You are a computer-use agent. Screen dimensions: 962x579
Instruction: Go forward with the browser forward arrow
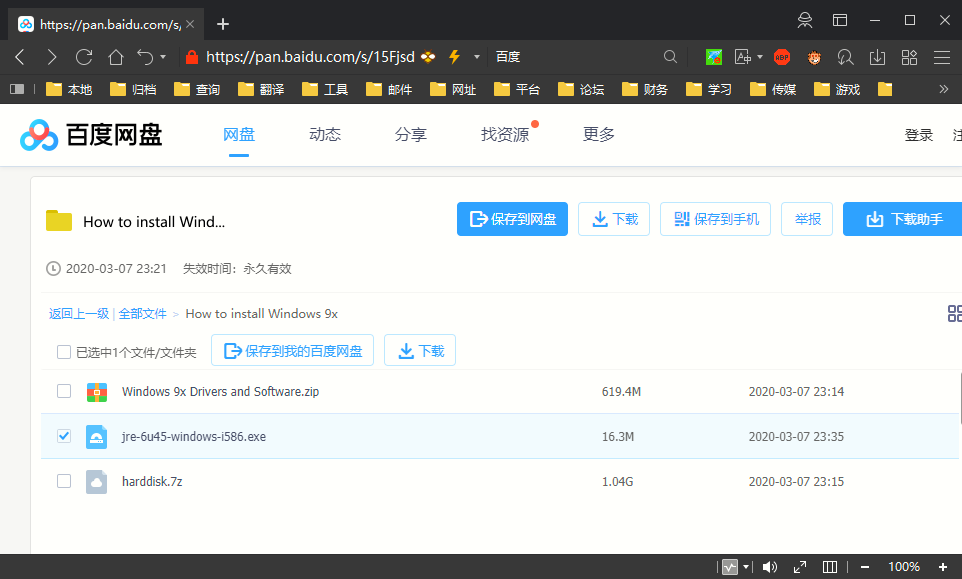[52, 57]
